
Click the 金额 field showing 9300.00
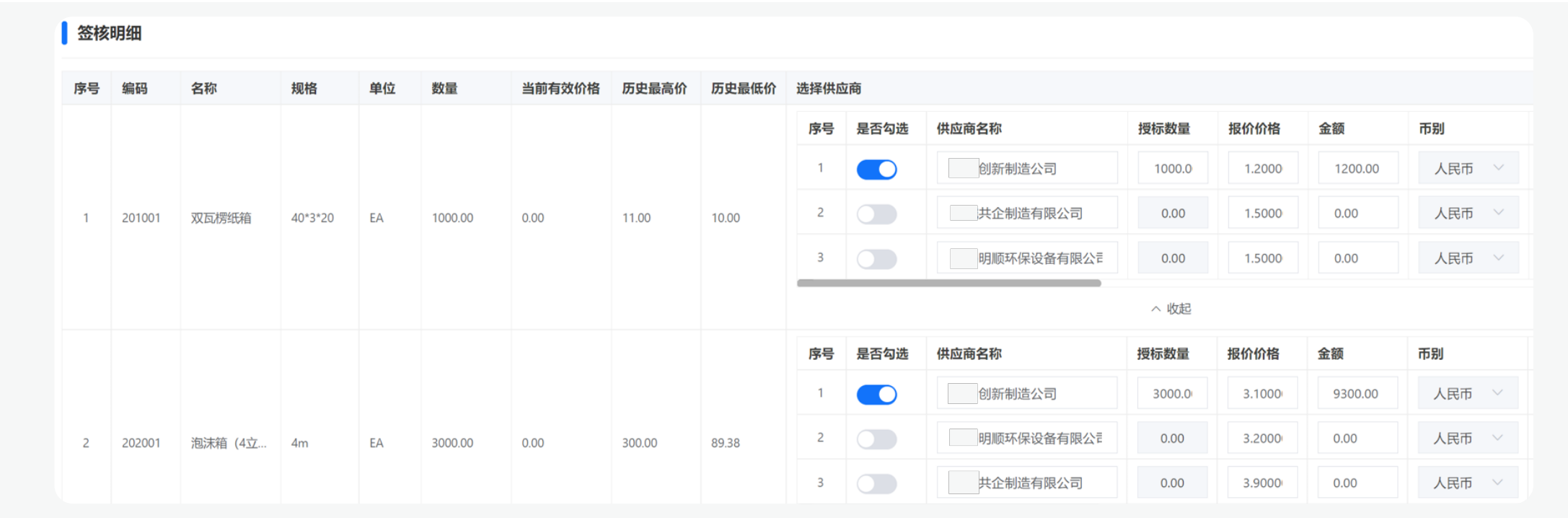coord(1357,394)
